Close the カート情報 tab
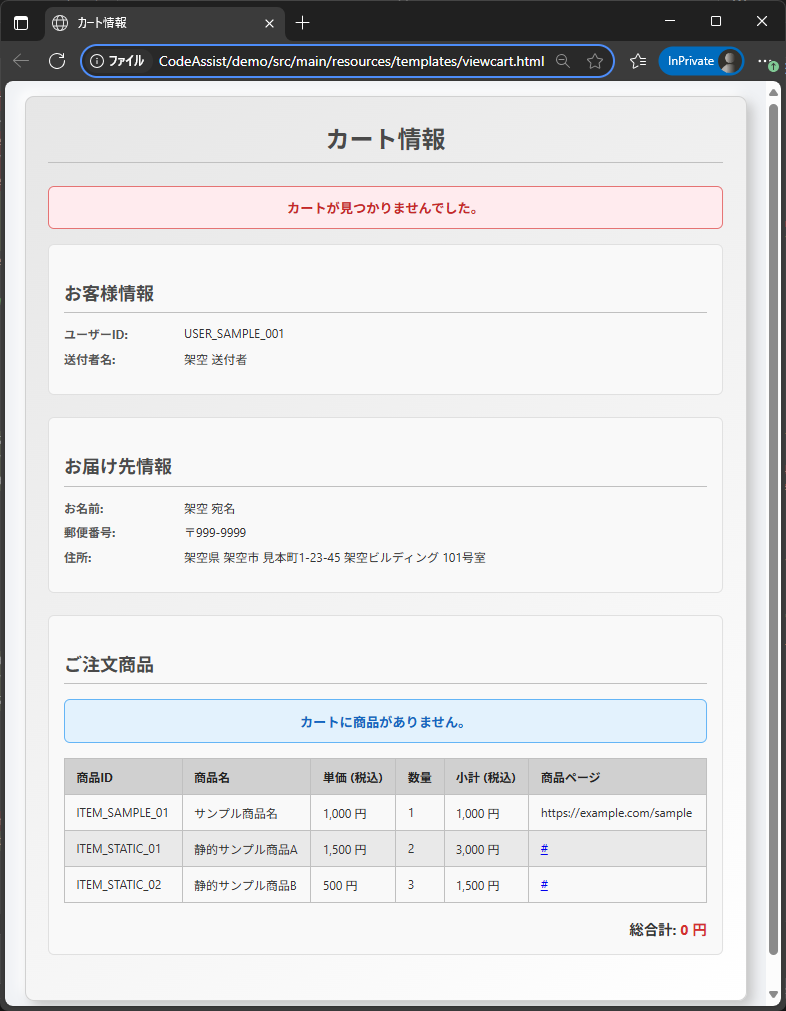The height and width of the screenshot is (1011, 786). point(270,23)
